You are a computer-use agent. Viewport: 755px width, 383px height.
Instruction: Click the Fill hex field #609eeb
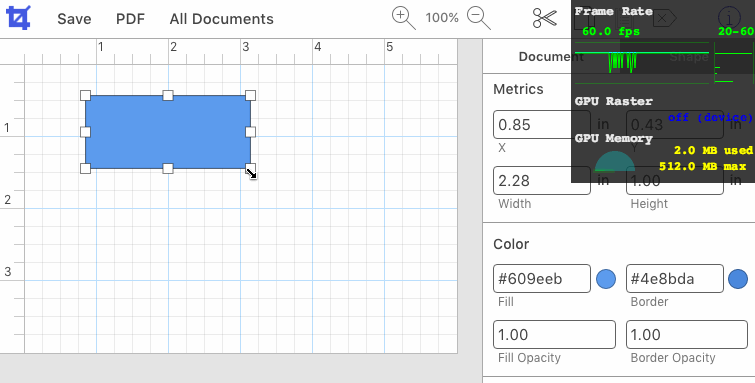point(542,278)
